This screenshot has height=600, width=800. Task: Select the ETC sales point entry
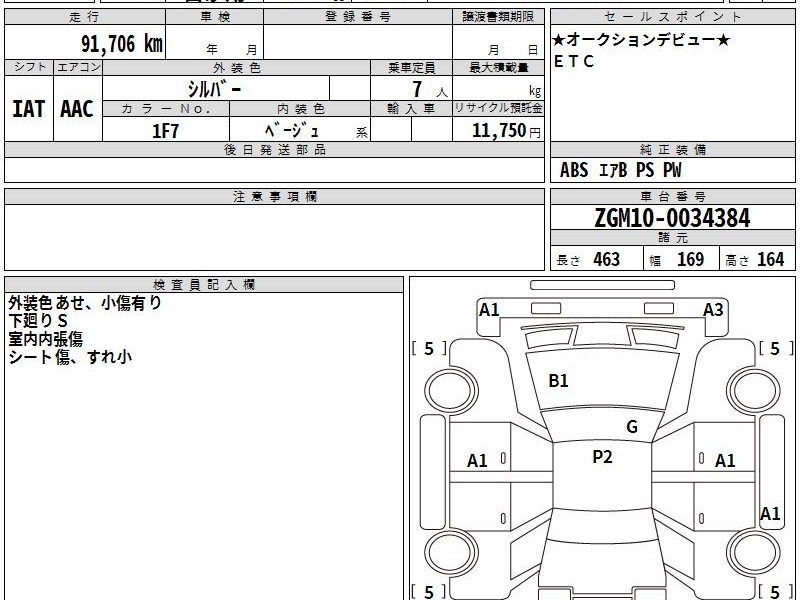coord(574,61)
